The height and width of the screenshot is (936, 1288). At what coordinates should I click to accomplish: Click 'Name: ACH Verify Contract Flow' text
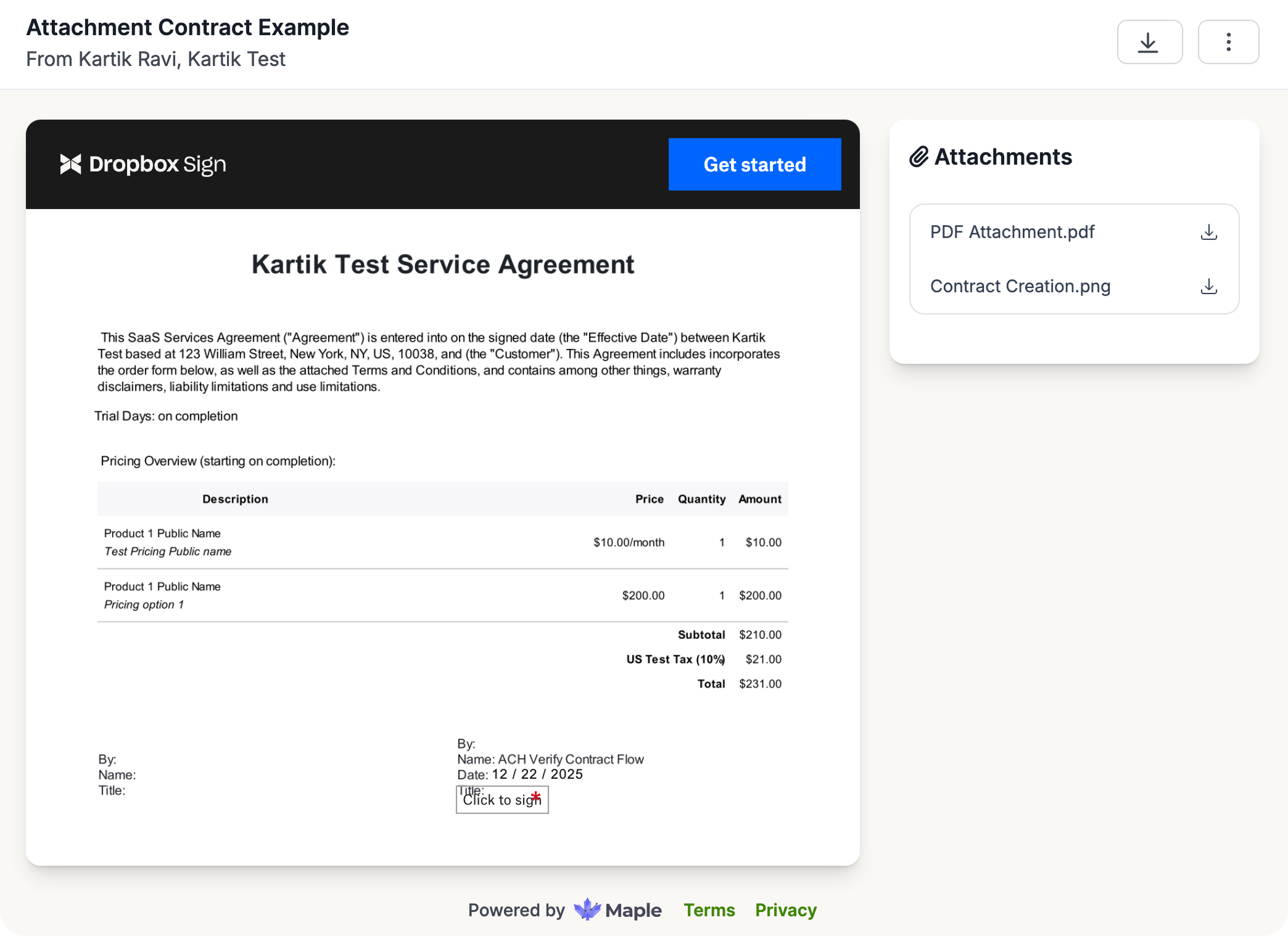pos(550,759)
